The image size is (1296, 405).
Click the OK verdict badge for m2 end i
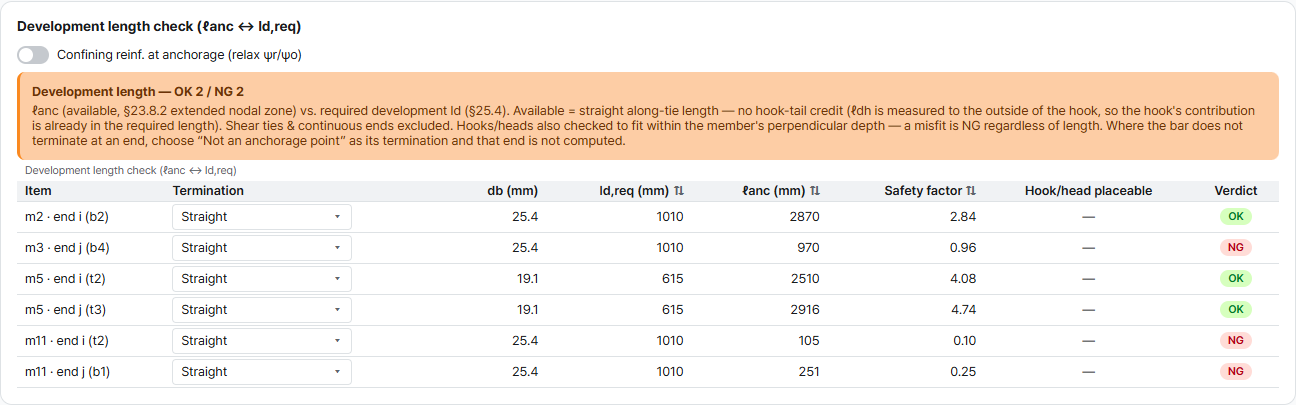[x=1235, y=217]
